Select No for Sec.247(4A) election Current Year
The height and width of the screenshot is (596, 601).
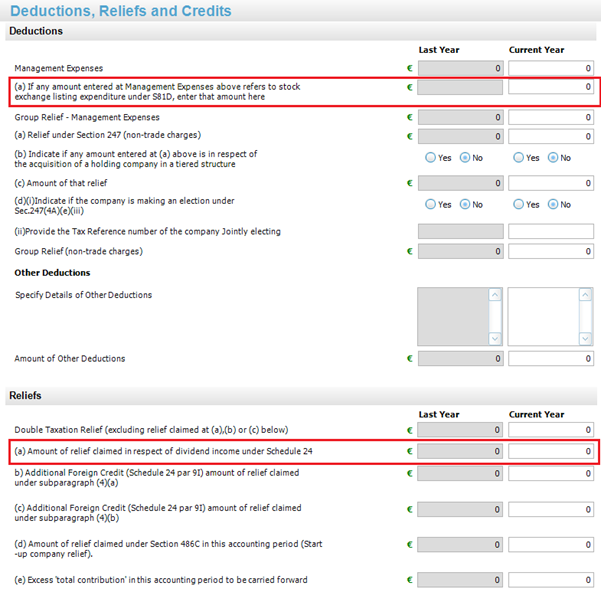tap(553, 204)
